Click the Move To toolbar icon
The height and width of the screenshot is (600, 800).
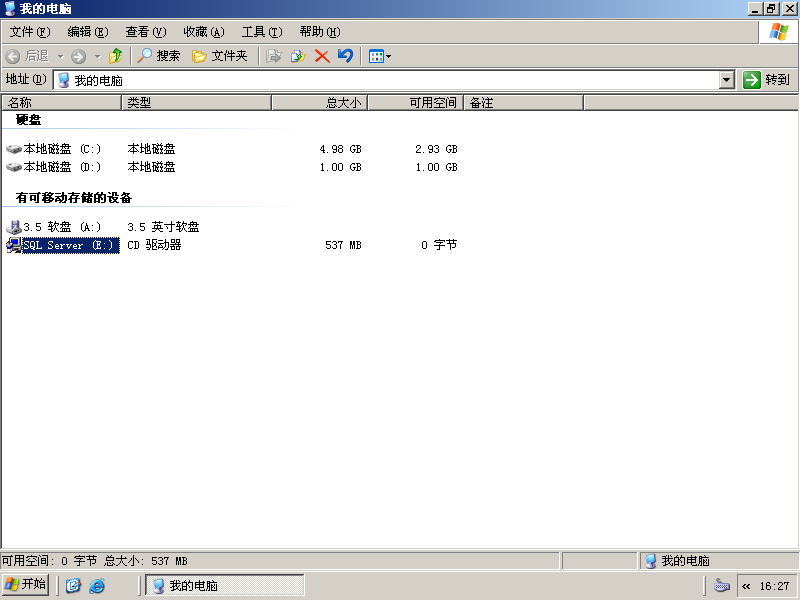point(274,56)
